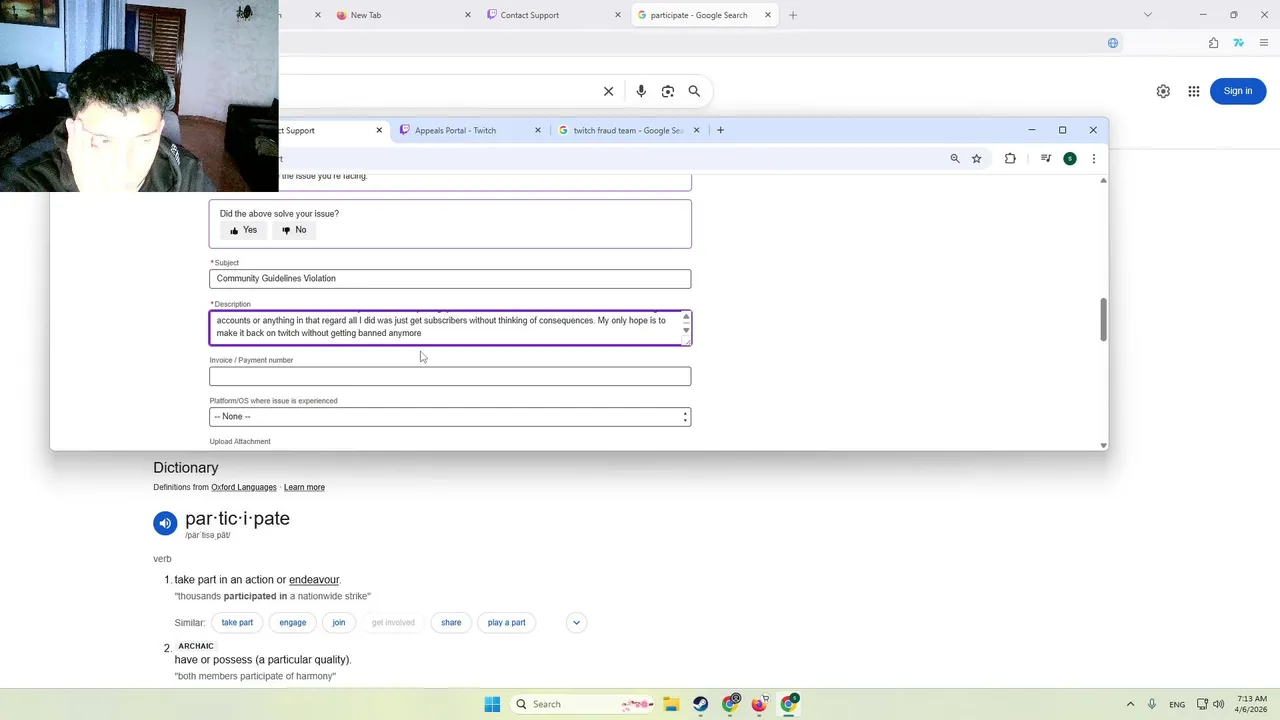Open Windows Start menu
Viewport: 1280px width, 720px height.
(492, 704)
